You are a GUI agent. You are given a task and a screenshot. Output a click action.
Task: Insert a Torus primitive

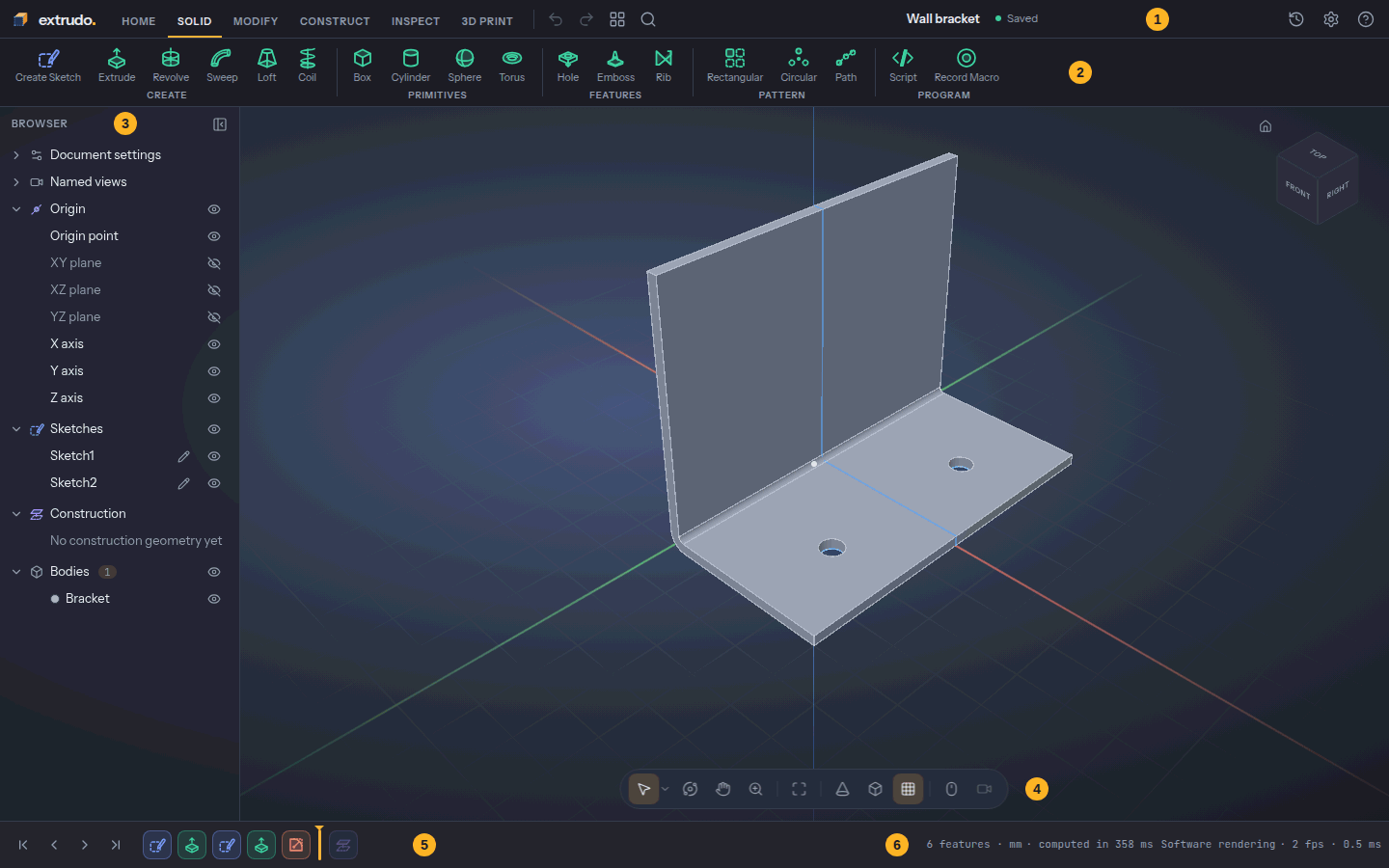click(512, 66)
